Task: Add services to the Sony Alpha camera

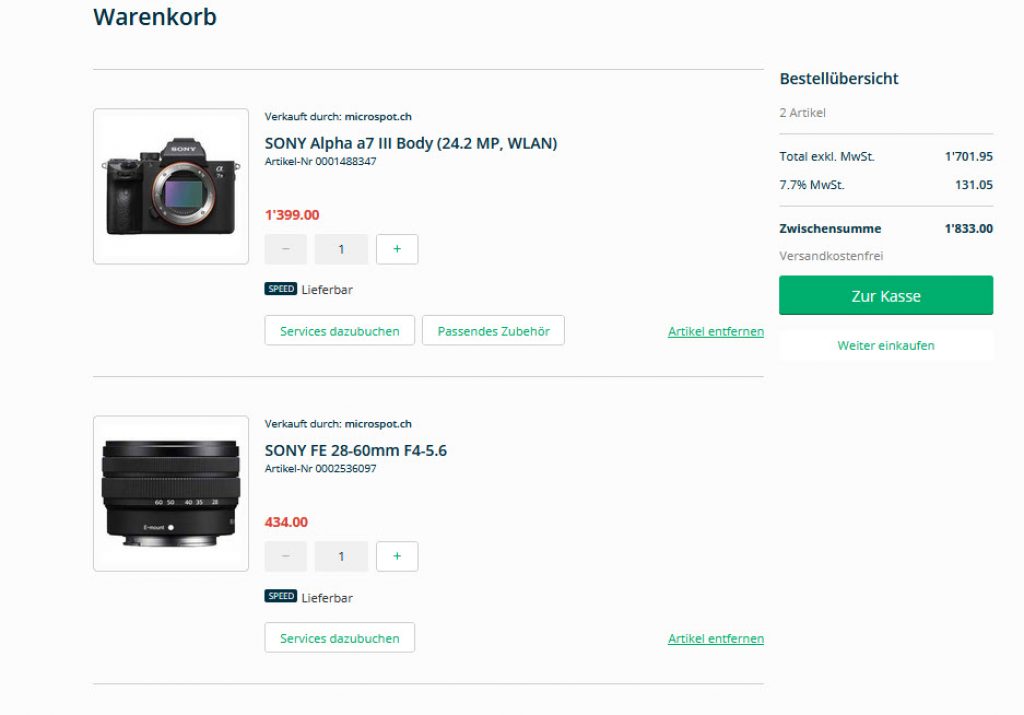Action: [x=339, y=331]
